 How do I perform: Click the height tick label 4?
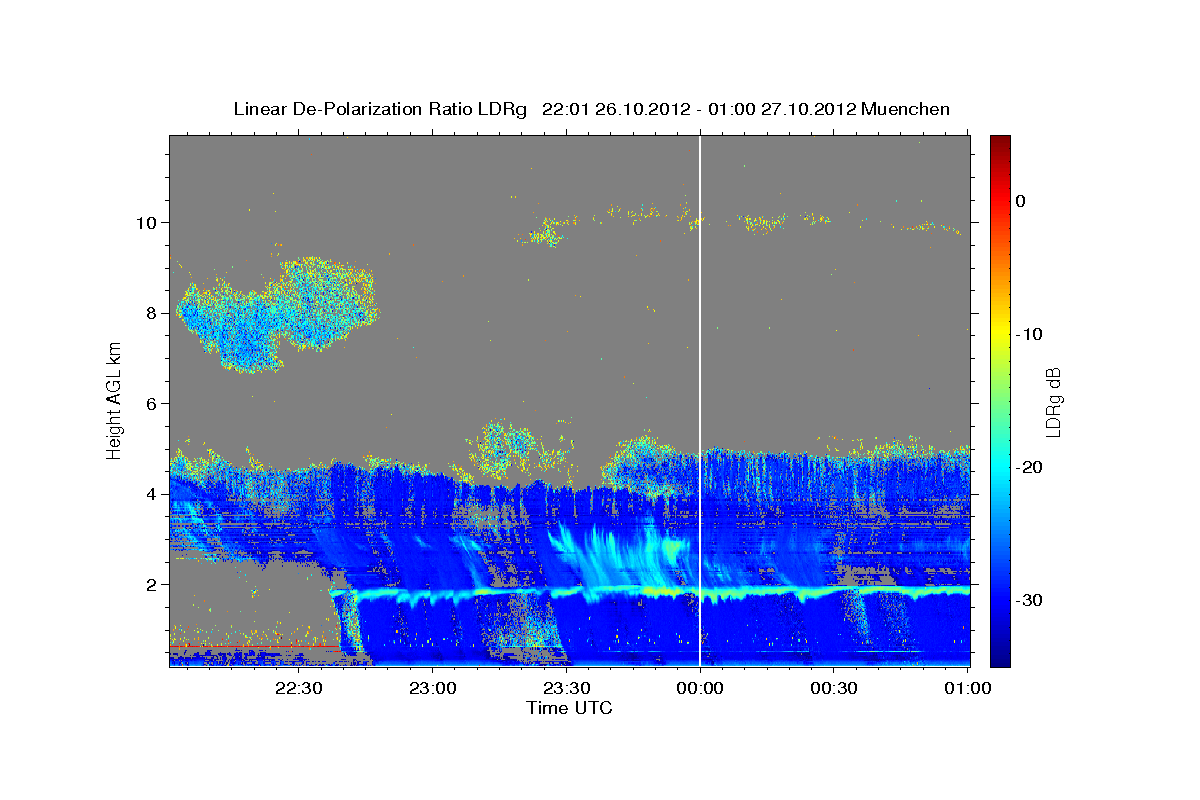(x=150, y=494)
